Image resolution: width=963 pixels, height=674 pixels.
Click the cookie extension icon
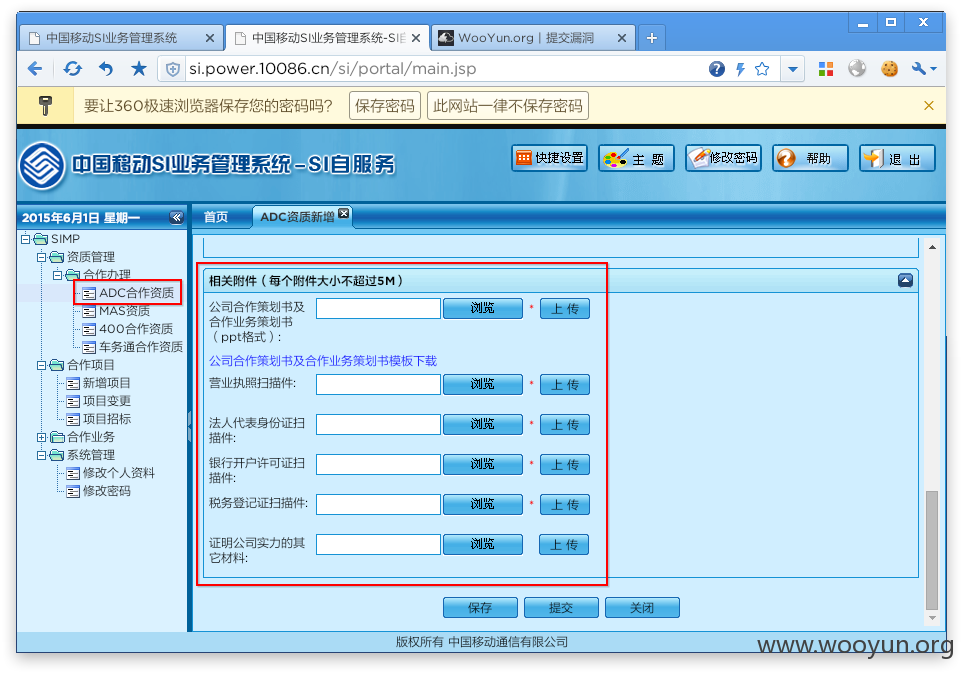click(889, 69)
